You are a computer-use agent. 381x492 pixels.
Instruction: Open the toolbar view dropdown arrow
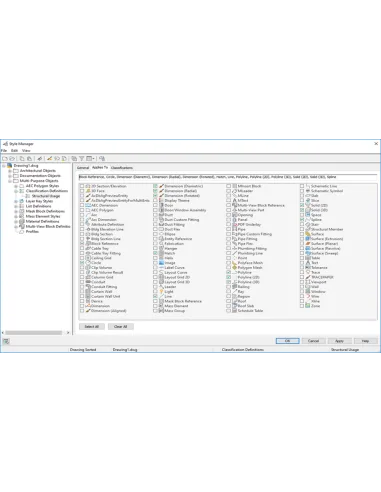coord(94,159)
